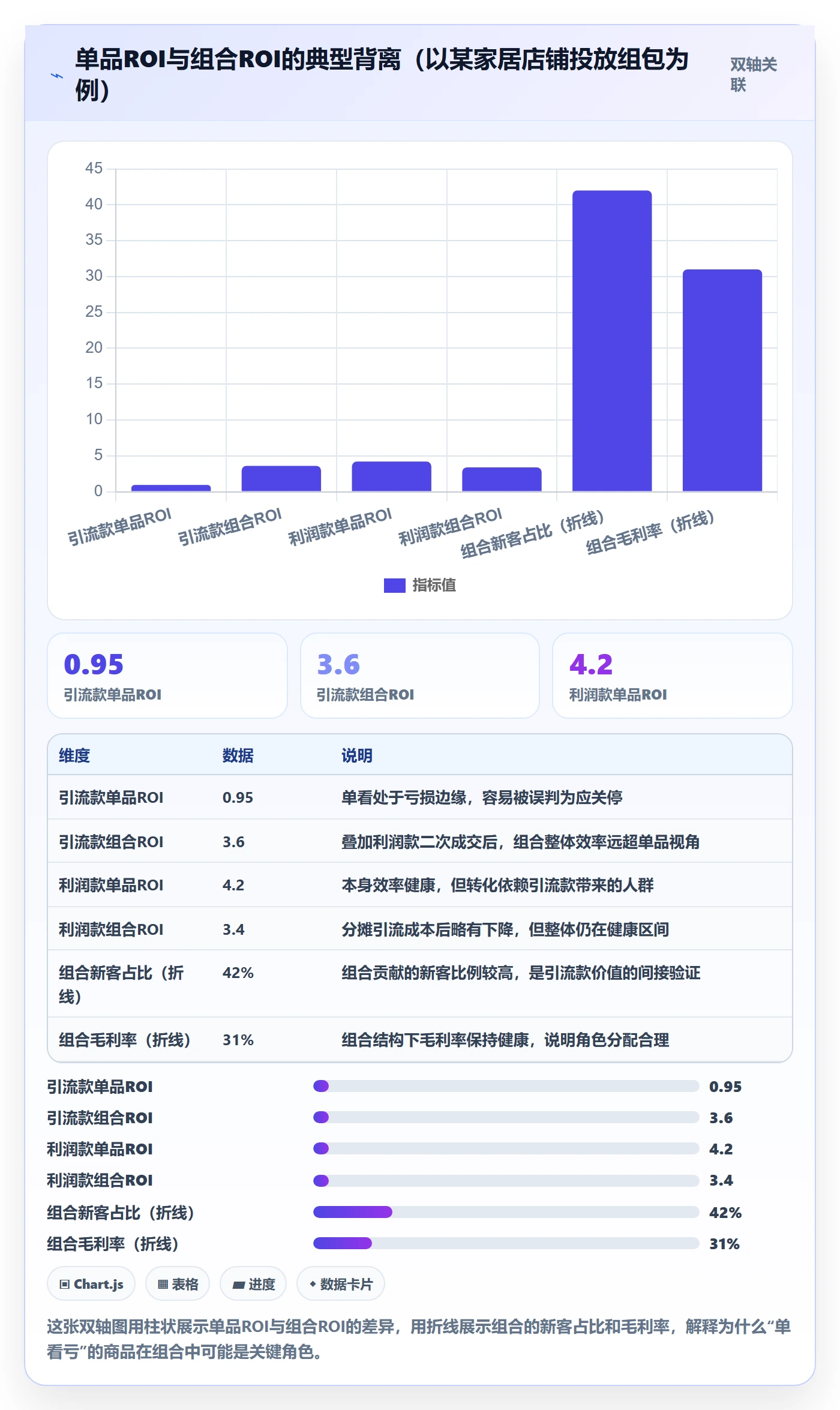Click the description starting 叠加利润款二次成交后
Image resolution: width=840 pixels, height=1410 pixels.
[521, 842]
